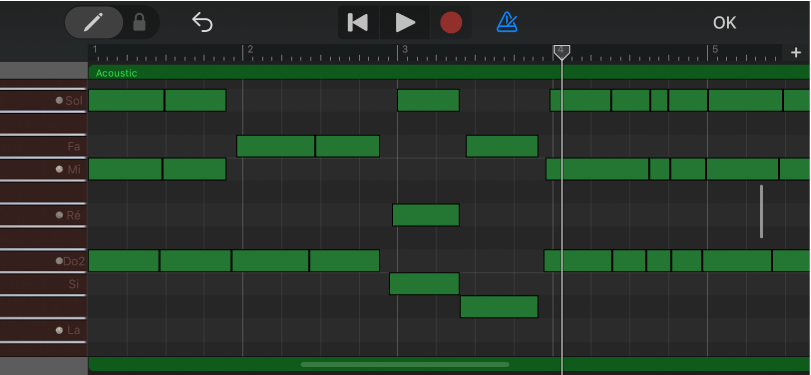
Task: Tap the Sol string label
Action: point(73,100)
